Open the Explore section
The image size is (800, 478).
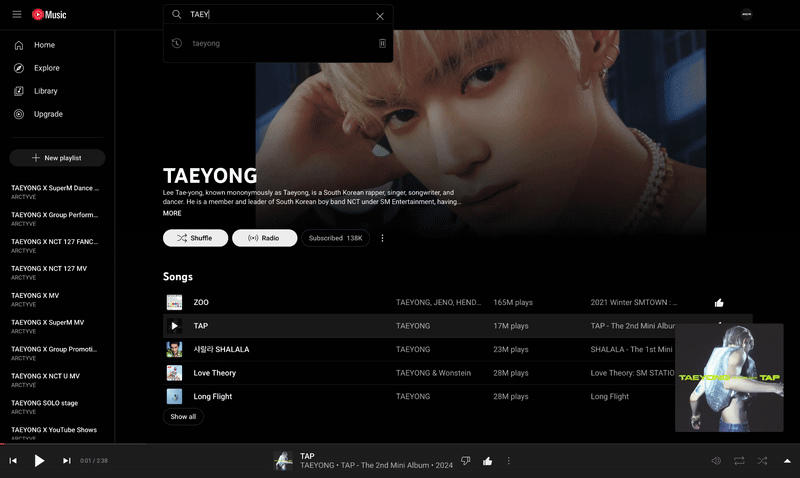click(x=46, y=68)
